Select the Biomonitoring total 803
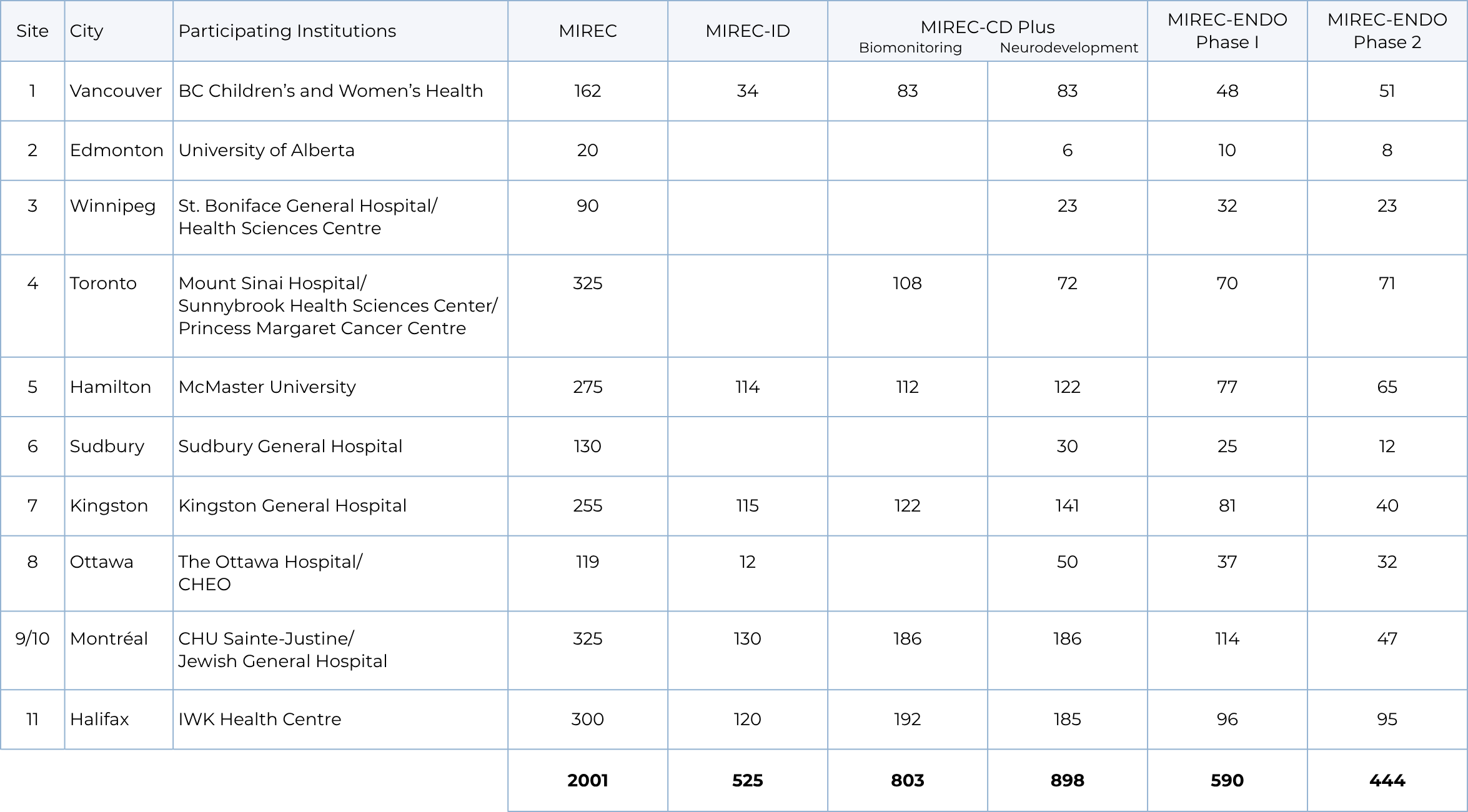 coord(908,781)
